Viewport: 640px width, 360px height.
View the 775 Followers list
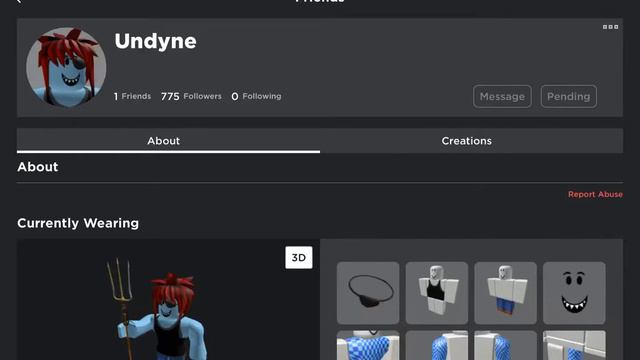click(191, 96)
